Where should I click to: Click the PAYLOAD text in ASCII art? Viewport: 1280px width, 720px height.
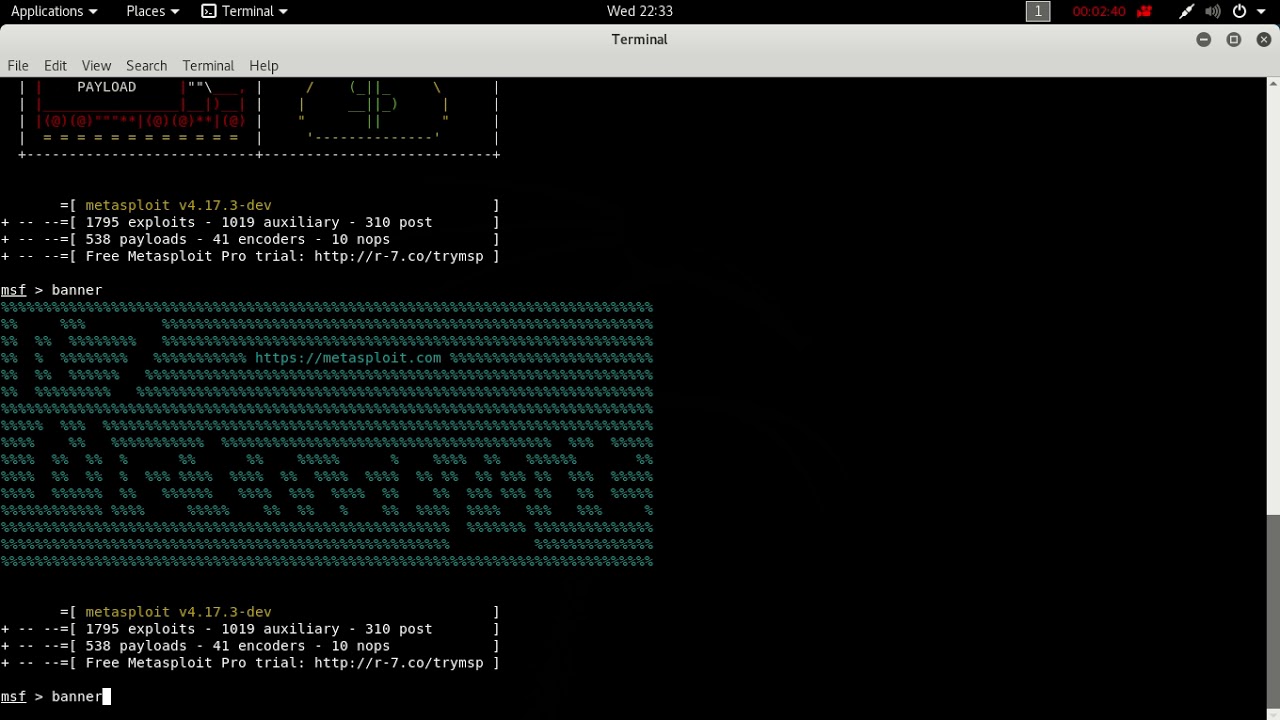[x=106, y=87]
